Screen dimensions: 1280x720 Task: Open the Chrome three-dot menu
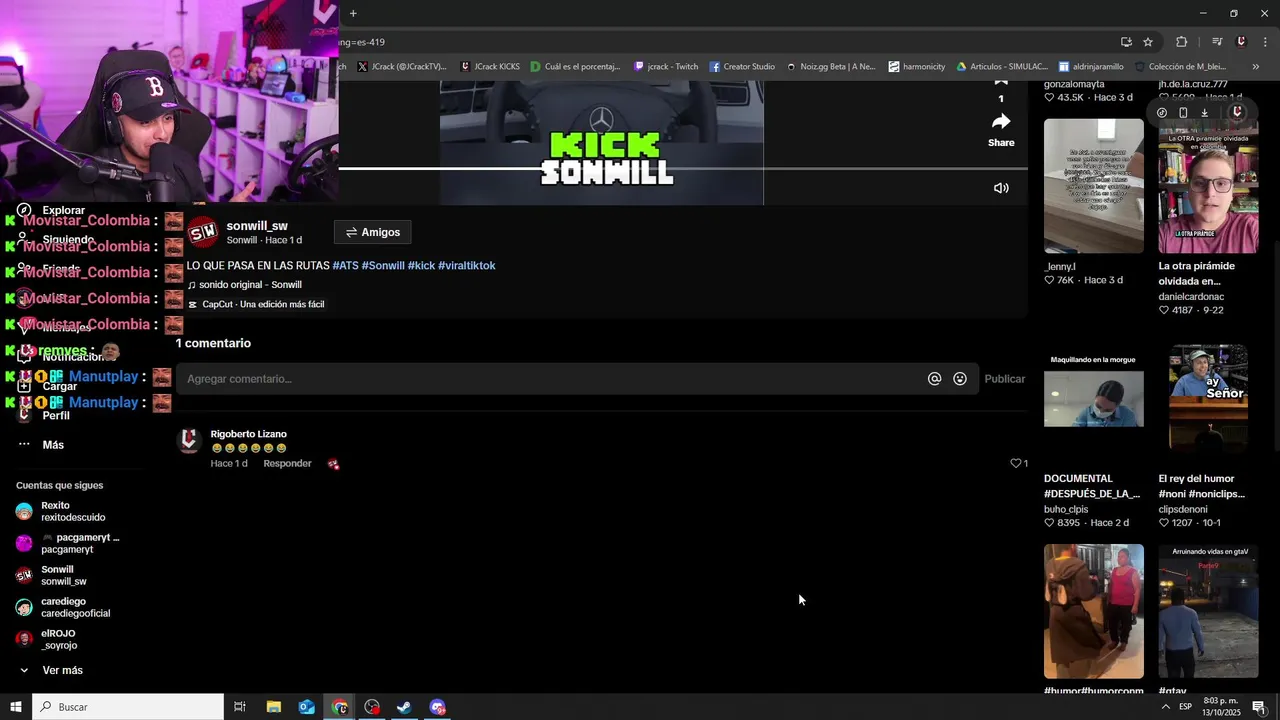click(x=1265, y=42)
